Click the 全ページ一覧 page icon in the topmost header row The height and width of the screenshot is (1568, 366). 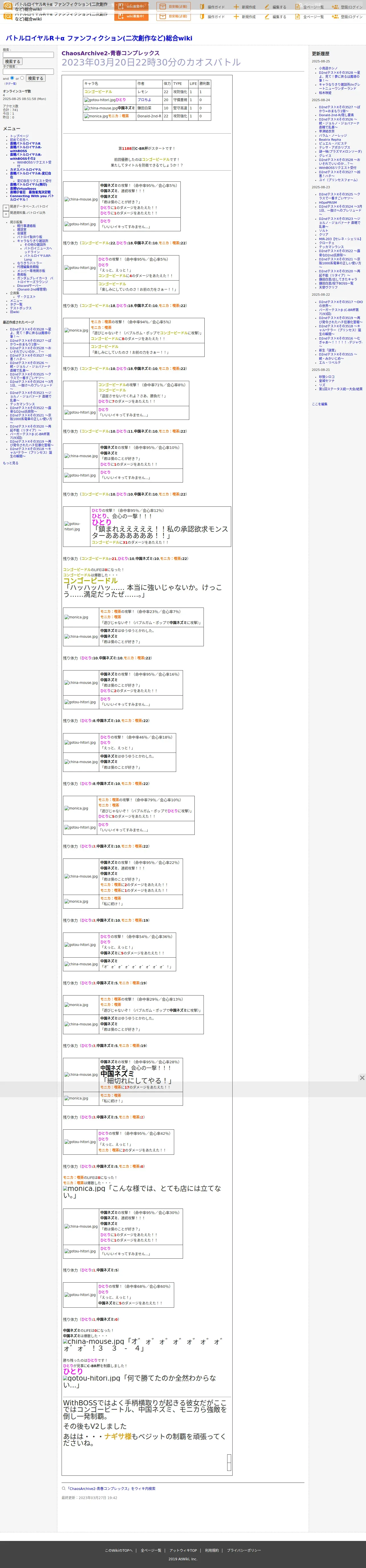tap(298, 7)
